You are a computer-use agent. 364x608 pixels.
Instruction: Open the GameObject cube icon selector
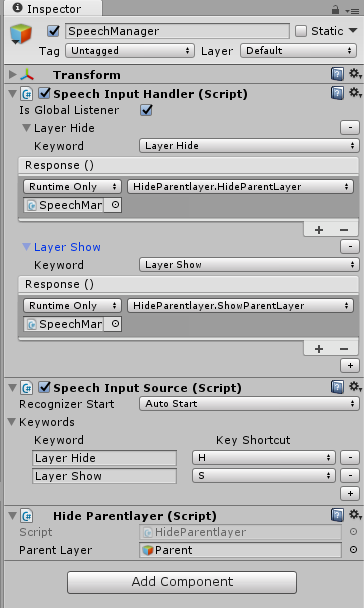point(21,34)
